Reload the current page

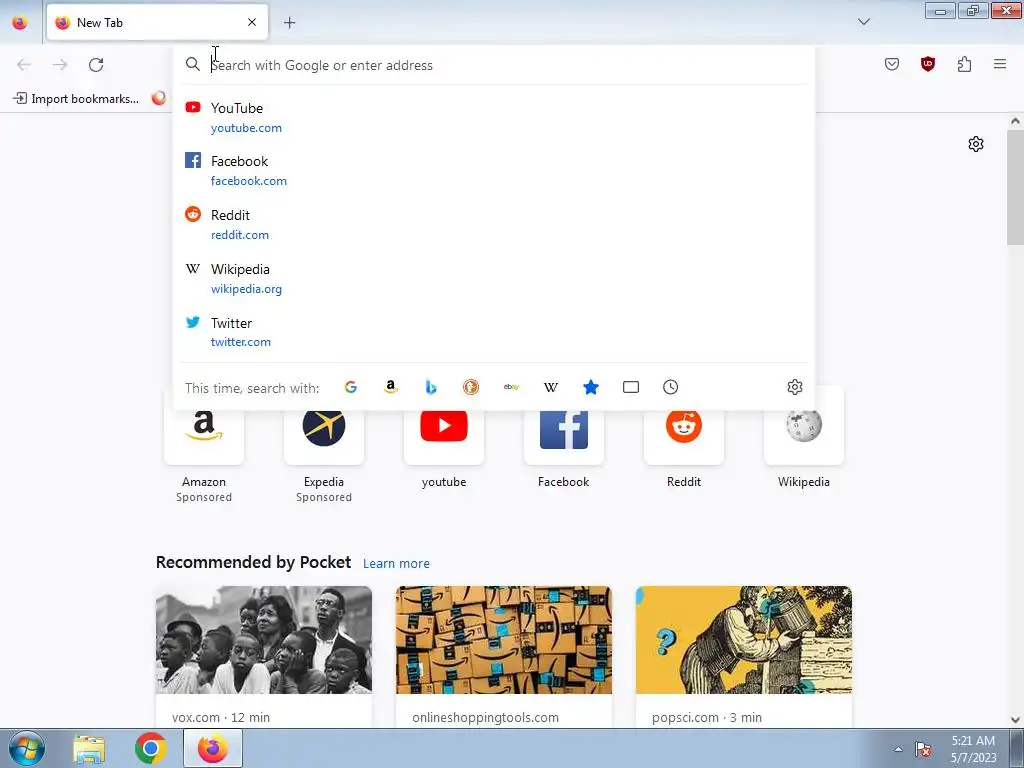96,65
